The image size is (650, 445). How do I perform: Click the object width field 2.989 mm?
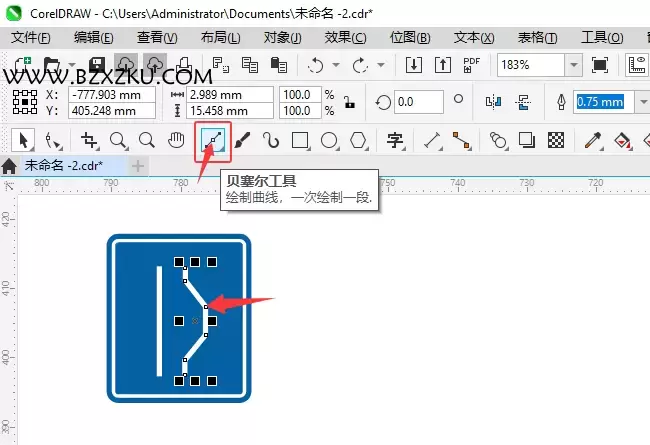pos(230,95)
